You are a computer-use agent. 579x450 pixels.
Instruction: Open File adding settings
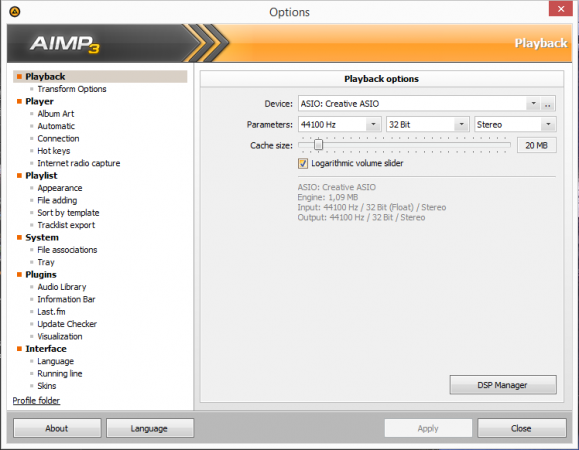pyautogui.click(x=57, y=200)
